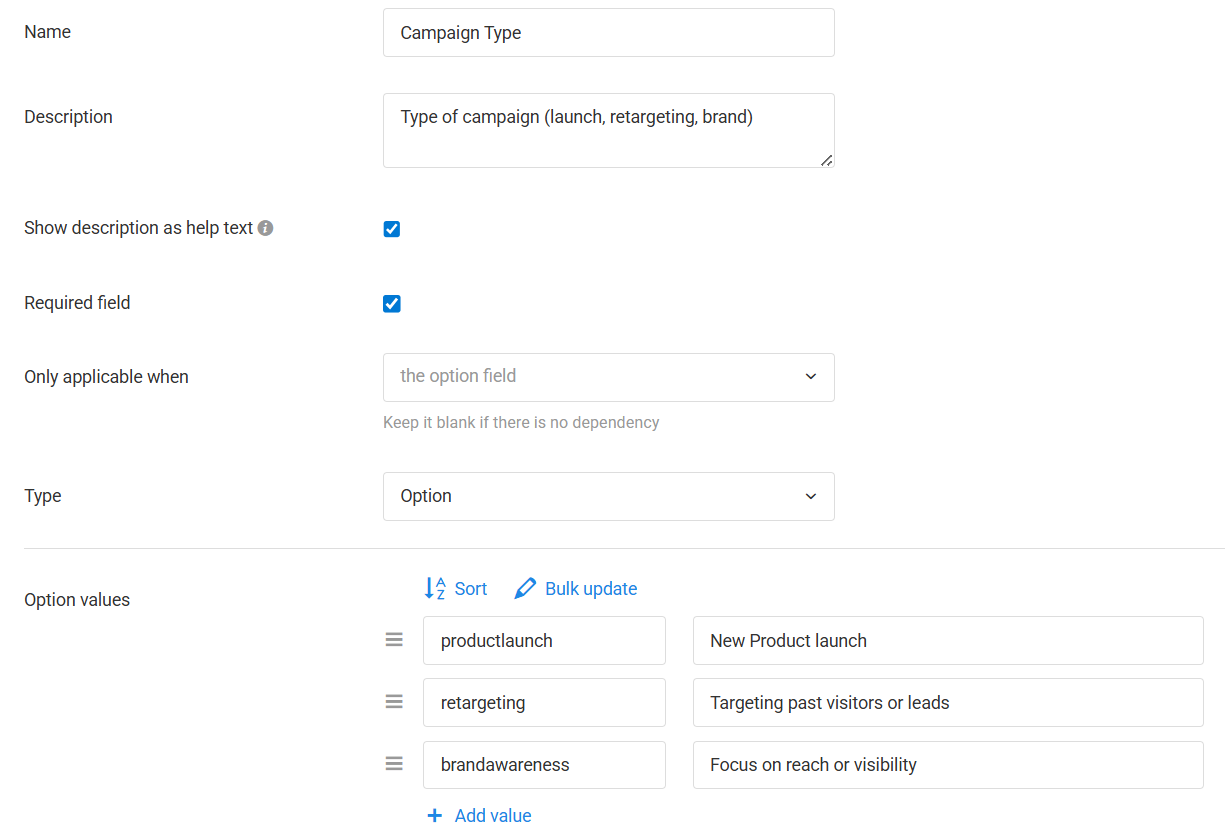1225x838 pixels.
Task: Grab the brandawareness row drag handle
Action: point(394,764)
